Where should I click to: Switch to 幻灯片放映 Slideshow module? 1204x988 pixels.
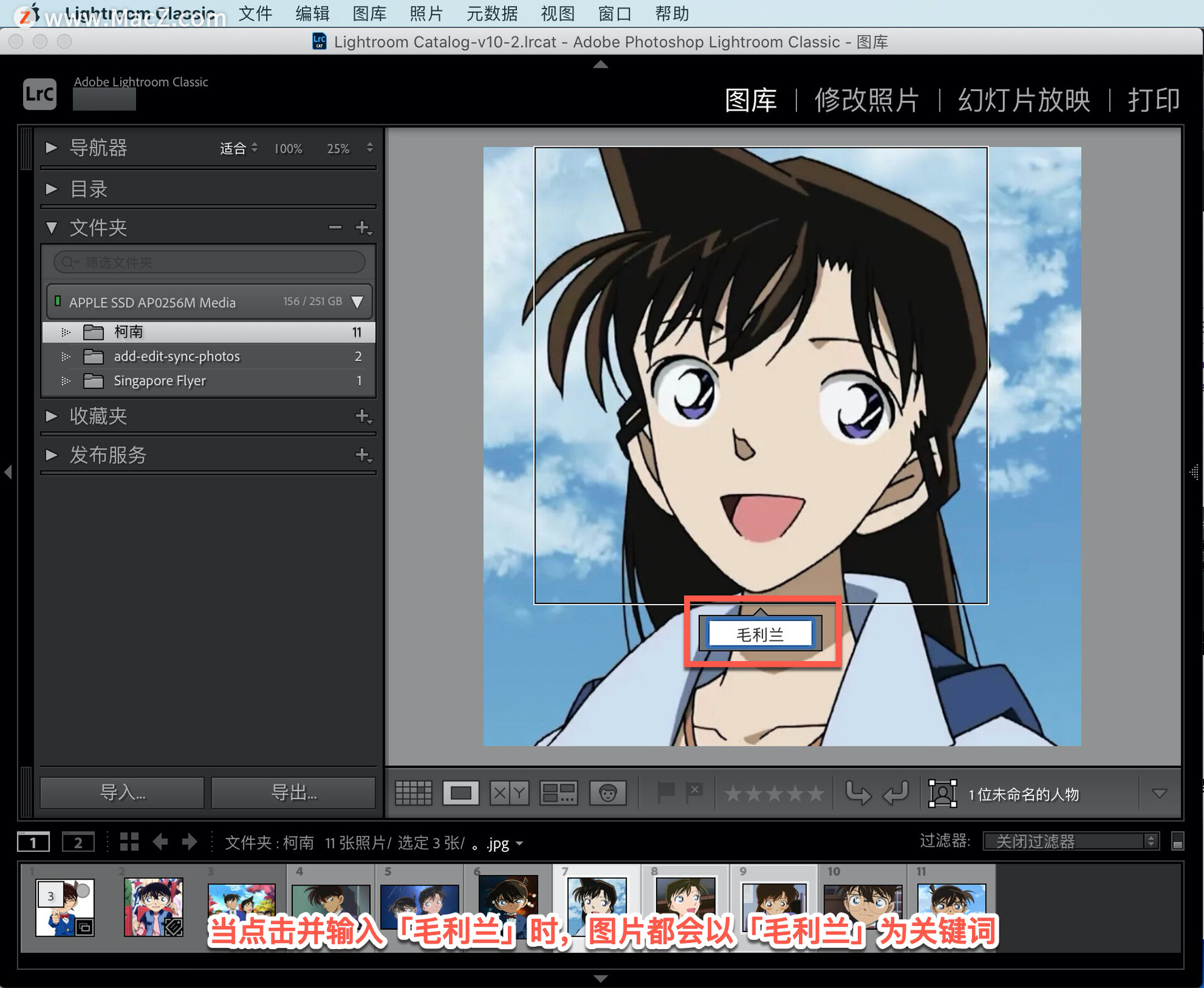pos(1024,100)
